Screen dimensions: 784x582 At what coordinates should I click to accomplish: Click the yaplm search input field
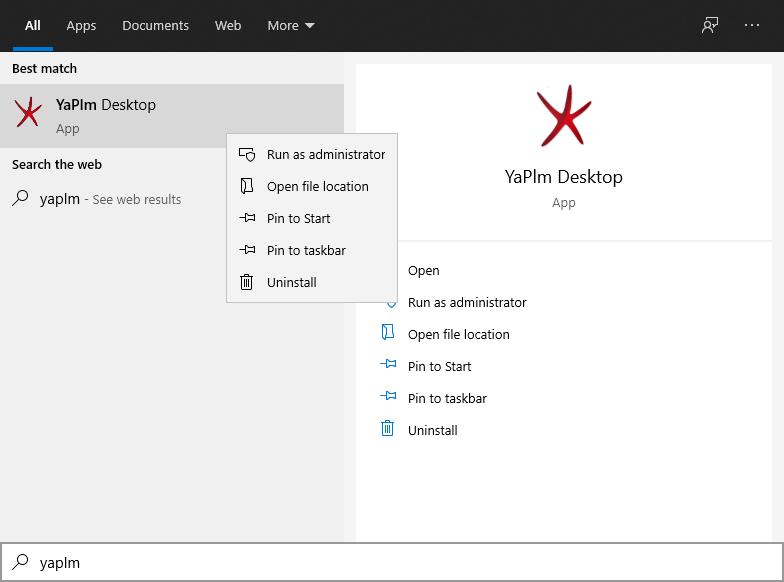(392, 562)
